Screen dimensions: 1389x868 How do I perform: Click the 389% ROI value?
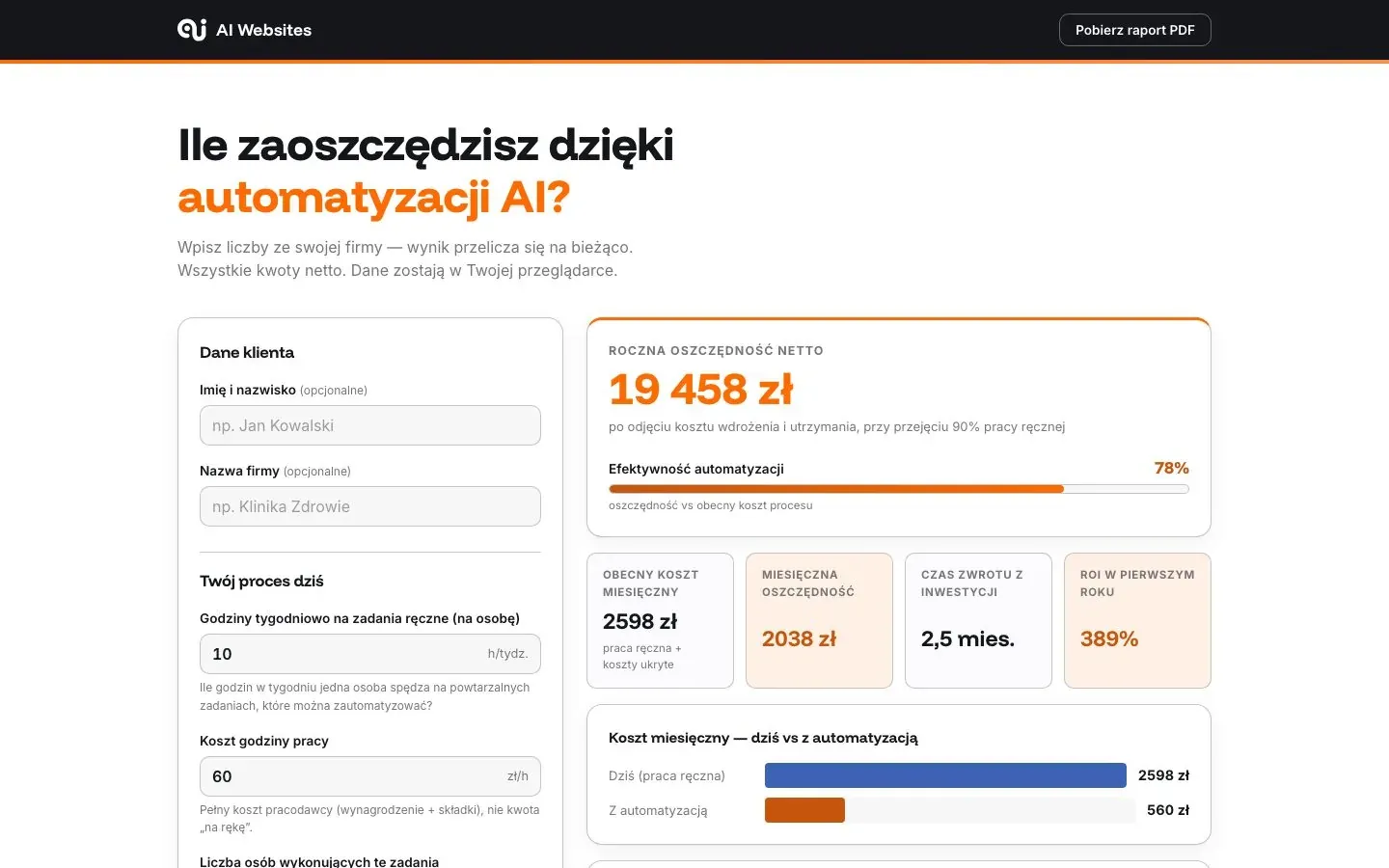point(1109,638)
